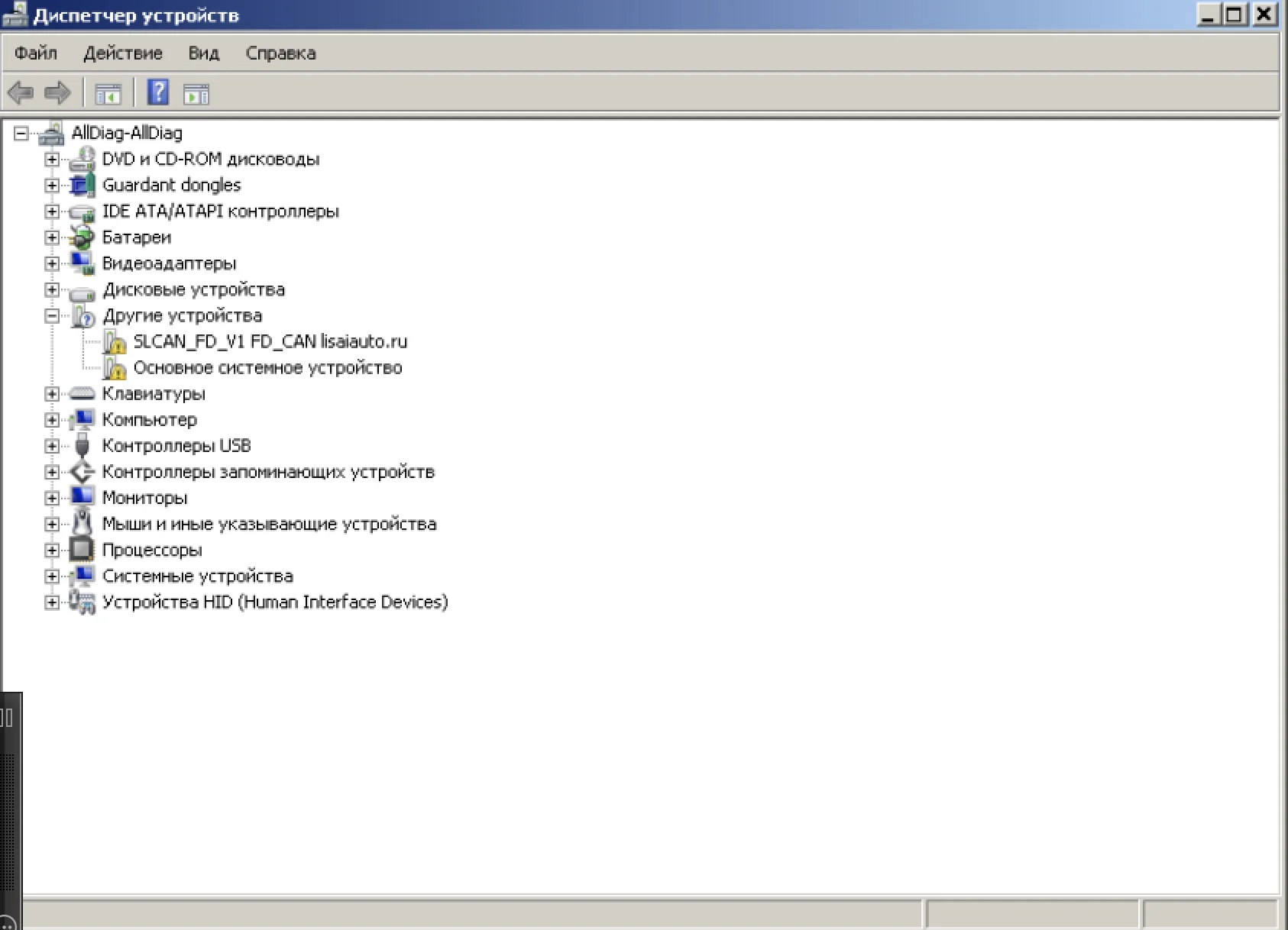Expand the Контроллеры USB node
The image size is (1288, 930).
pyautogui.click(x=52, y=446)
